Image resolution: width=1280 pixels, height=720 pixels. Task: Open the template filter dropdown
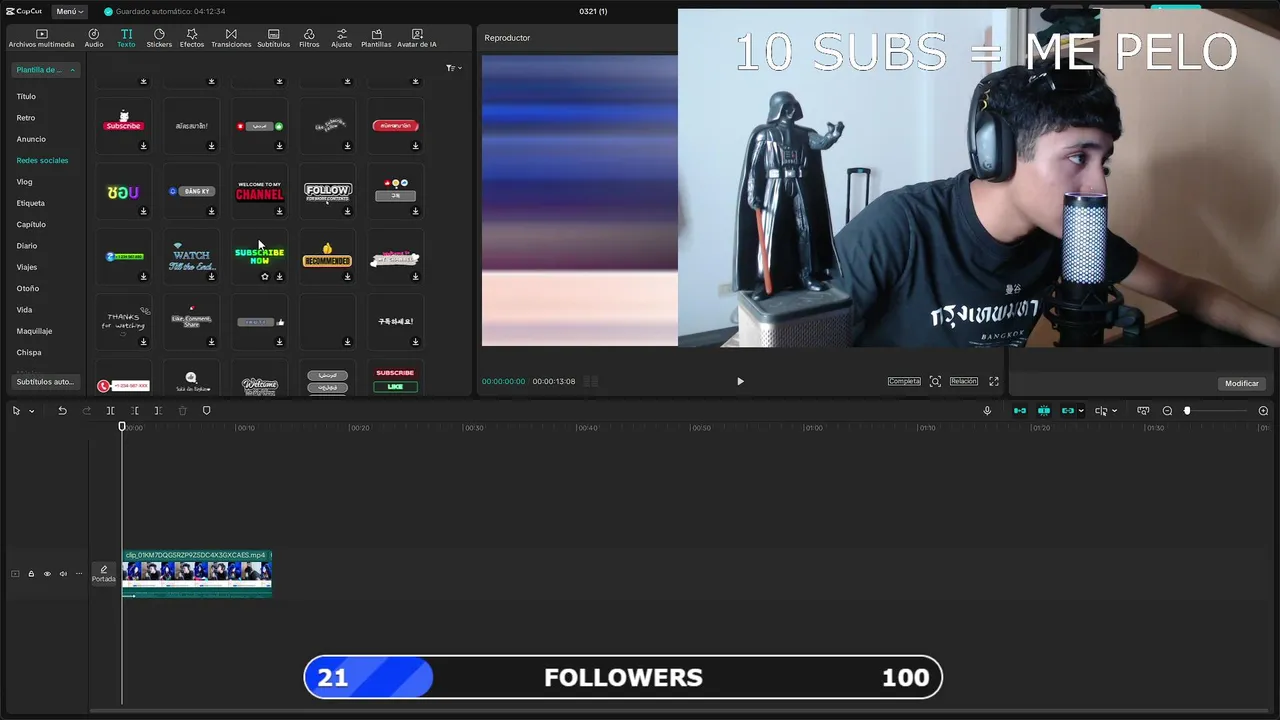tap(453, 68)
